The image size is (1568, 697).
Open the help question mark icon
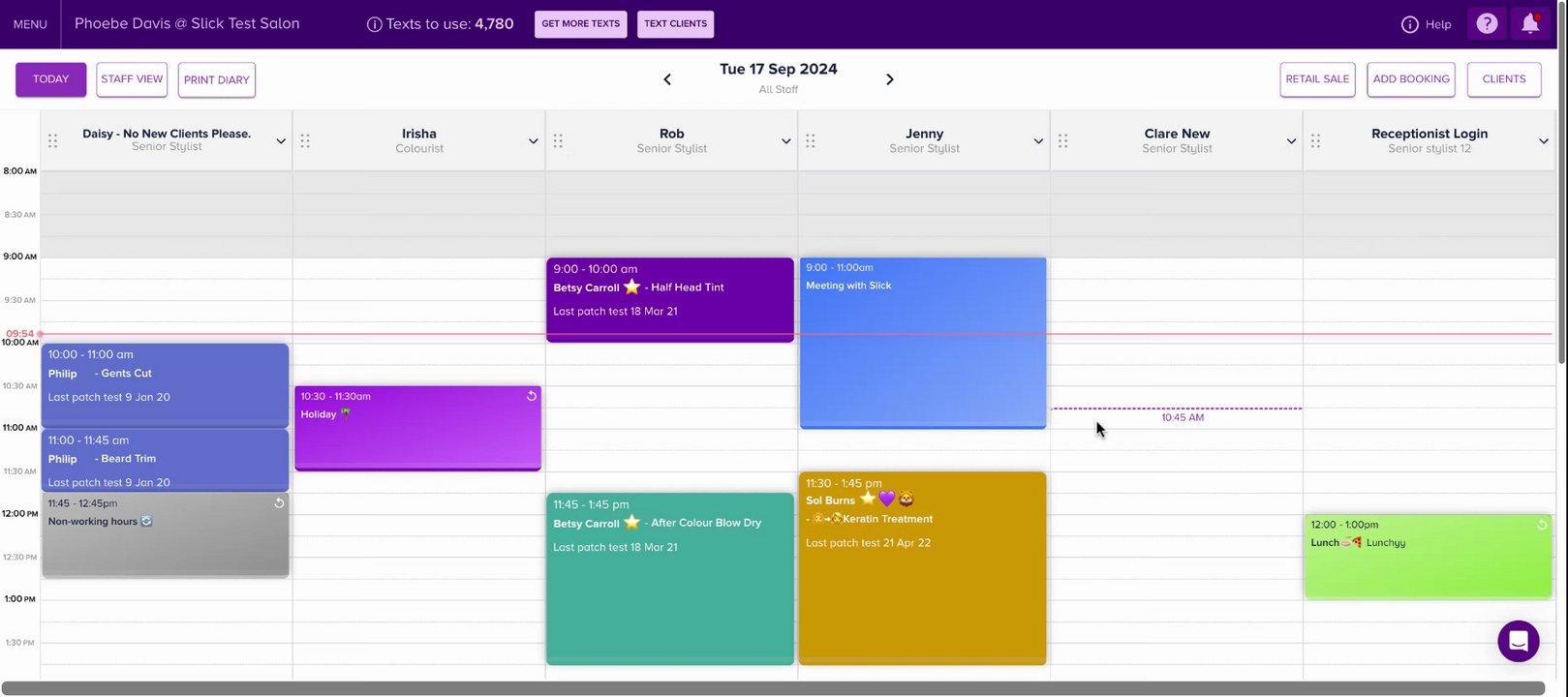(1487, 24)
